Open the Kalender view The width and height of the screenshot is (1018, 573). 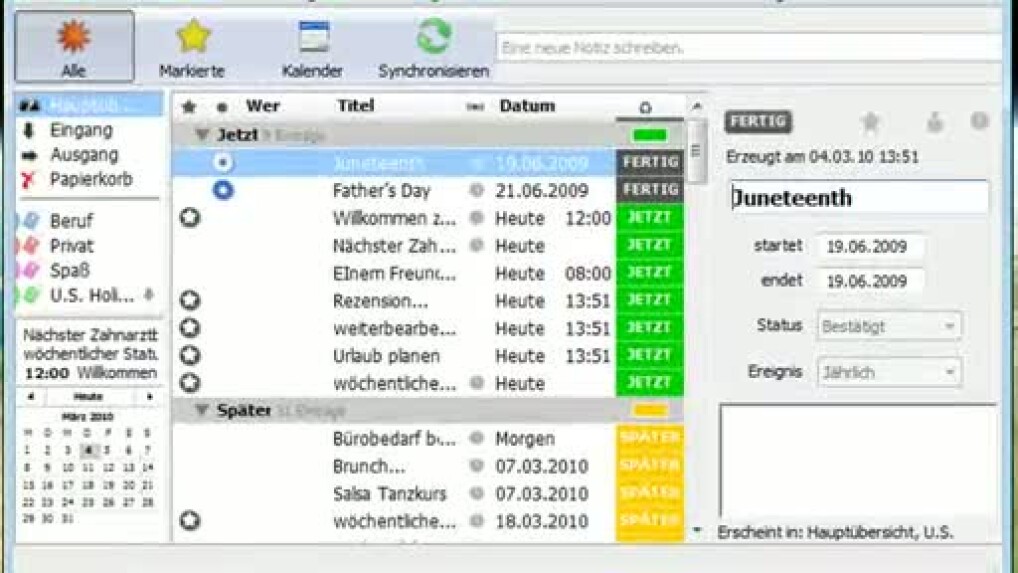tap(312, 46)
